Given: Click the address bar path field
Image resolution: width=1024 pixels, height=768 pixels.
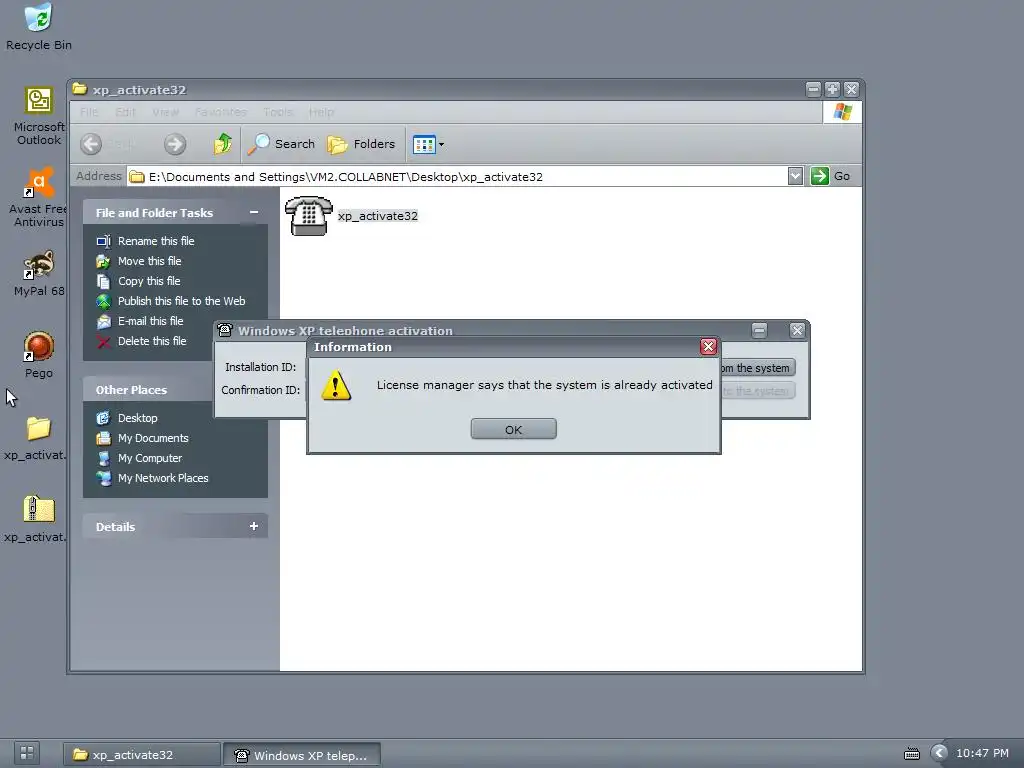Looking at the screenshot, I should (x=457, y=176).
